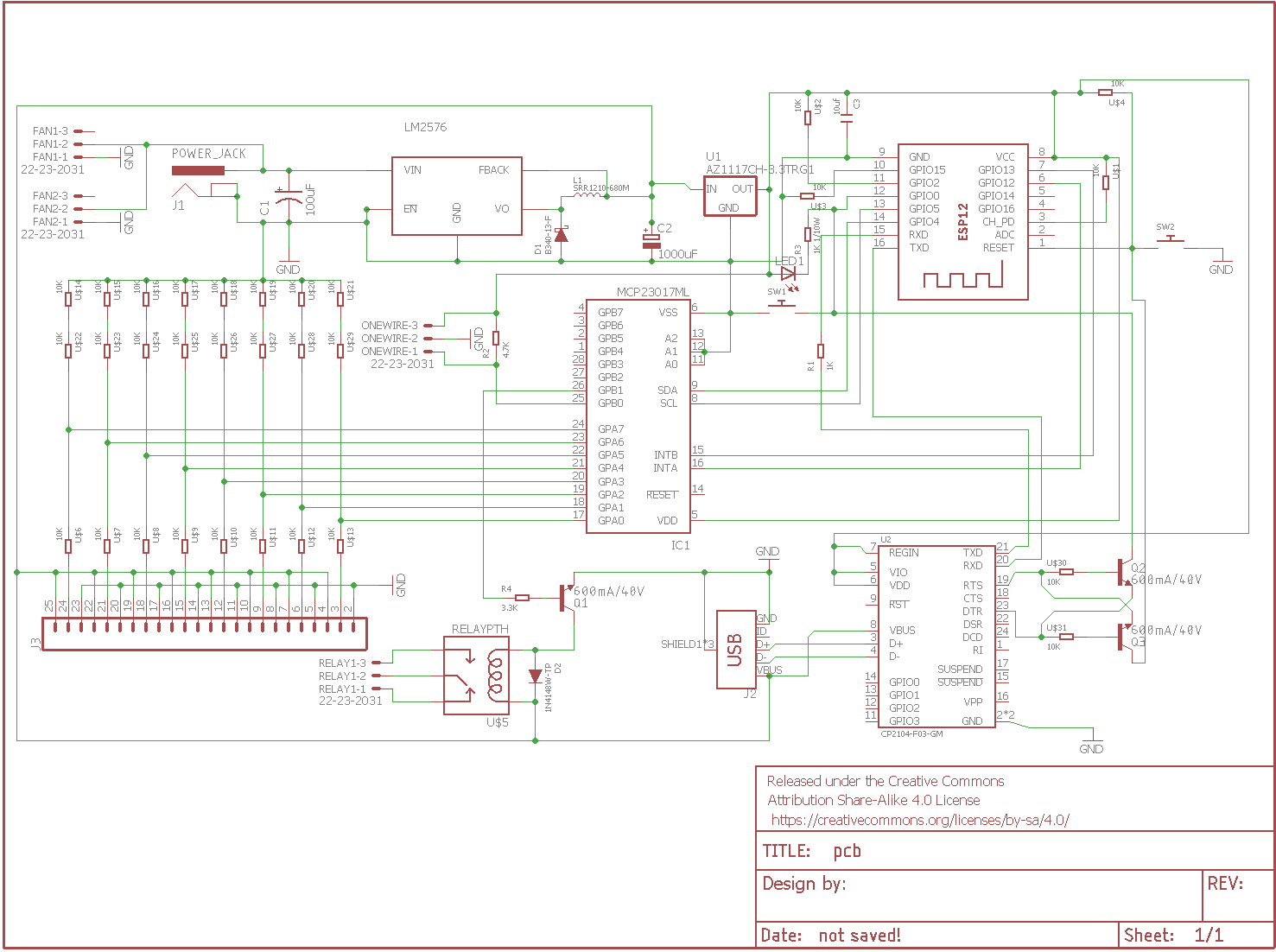The height and width of the screenshot is (952, 1276).
Task: Click the REGIN pin label on CP2104
Action: (x=904, y=553)
